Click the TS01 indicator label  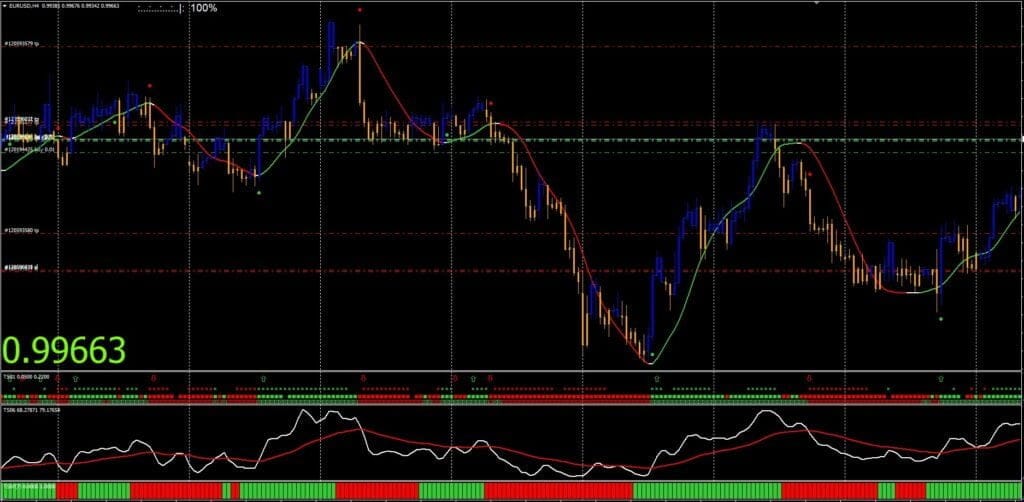(x=24, y=377)
